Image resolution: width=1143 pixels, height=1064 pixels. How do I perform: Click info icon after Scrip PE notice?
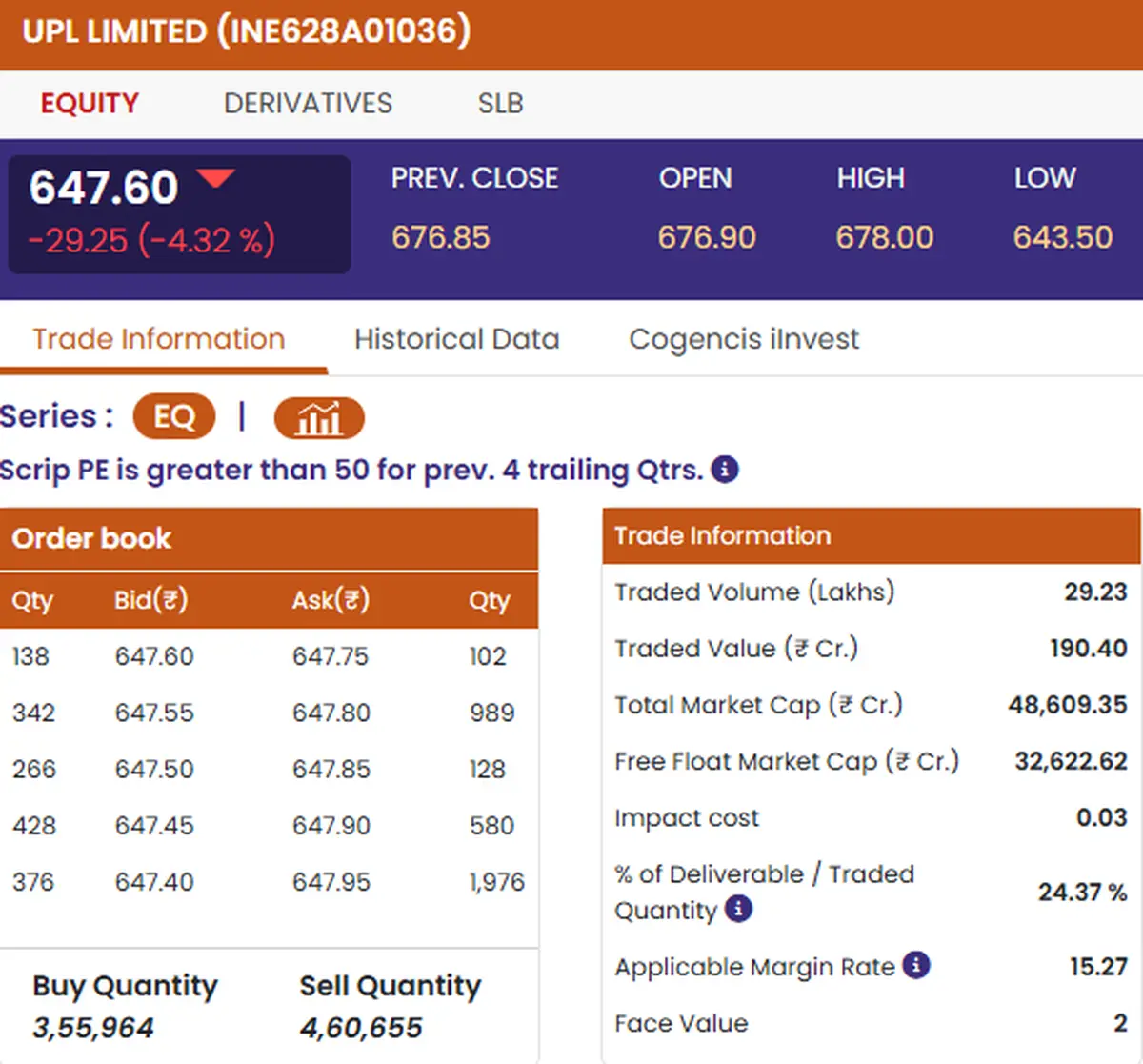point(725,470)
